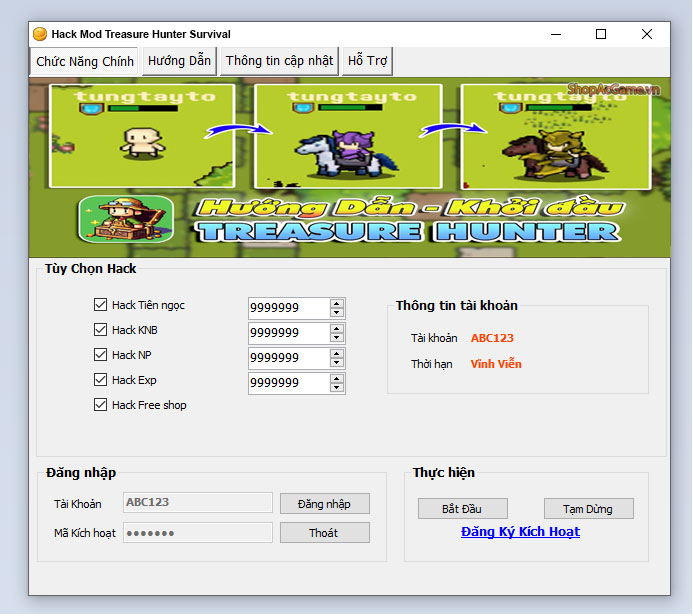Decrease Hack NP value with down arrow
693x616 pixels.
pyautogui.click(x=337, y=362)
